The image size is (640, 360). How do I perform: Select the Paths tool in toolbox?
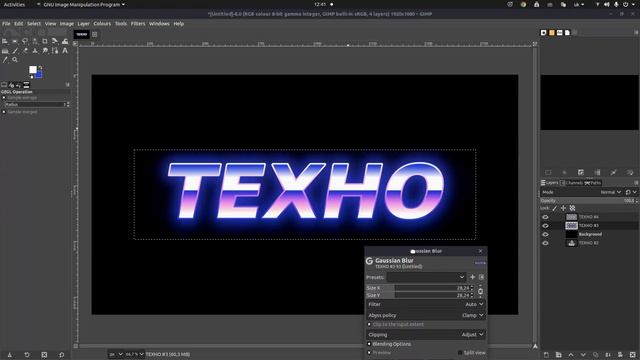click(55, 51)
